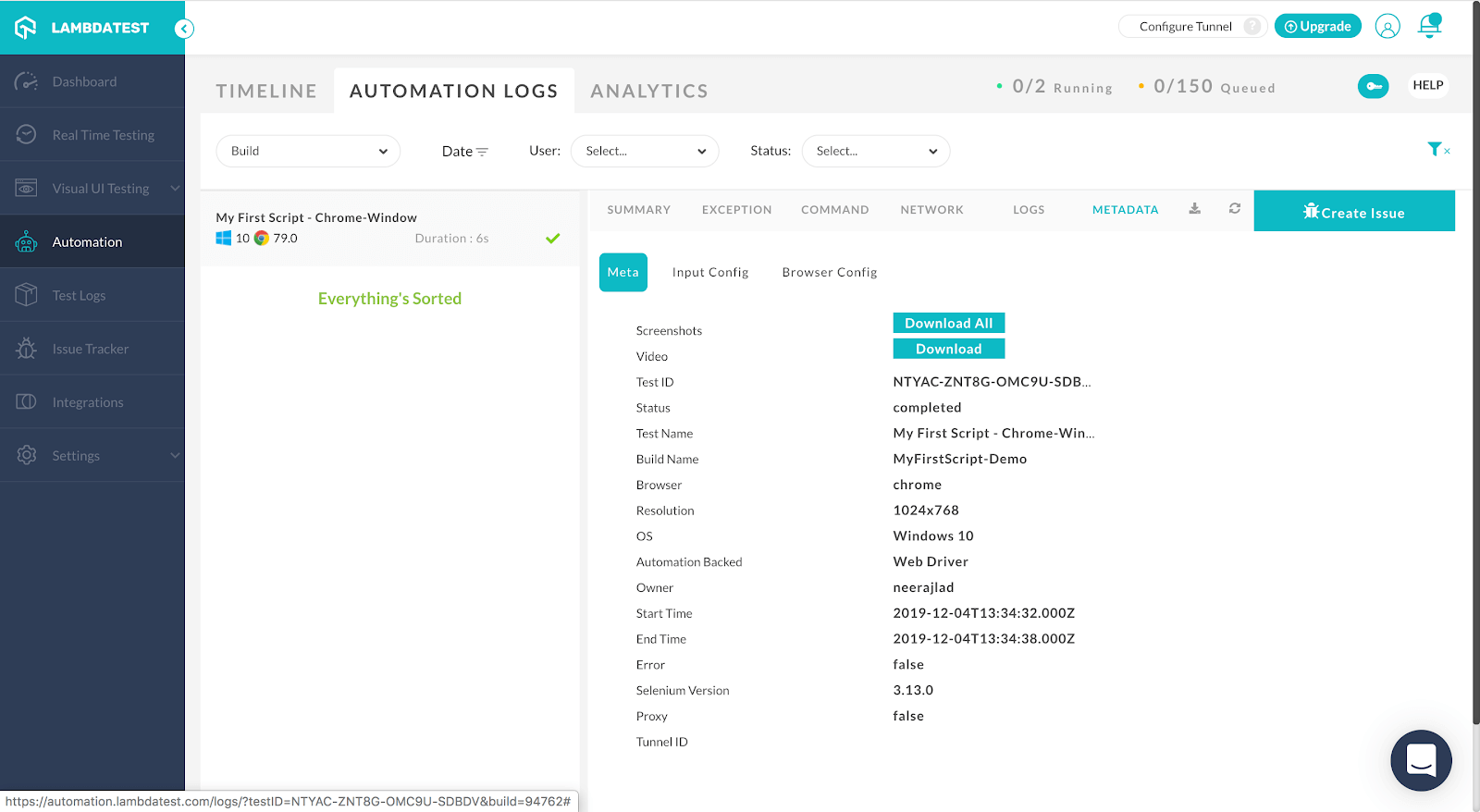Click the Test Logs box icon
Screen dimensions: 1480x812
[x=26, y=295]
